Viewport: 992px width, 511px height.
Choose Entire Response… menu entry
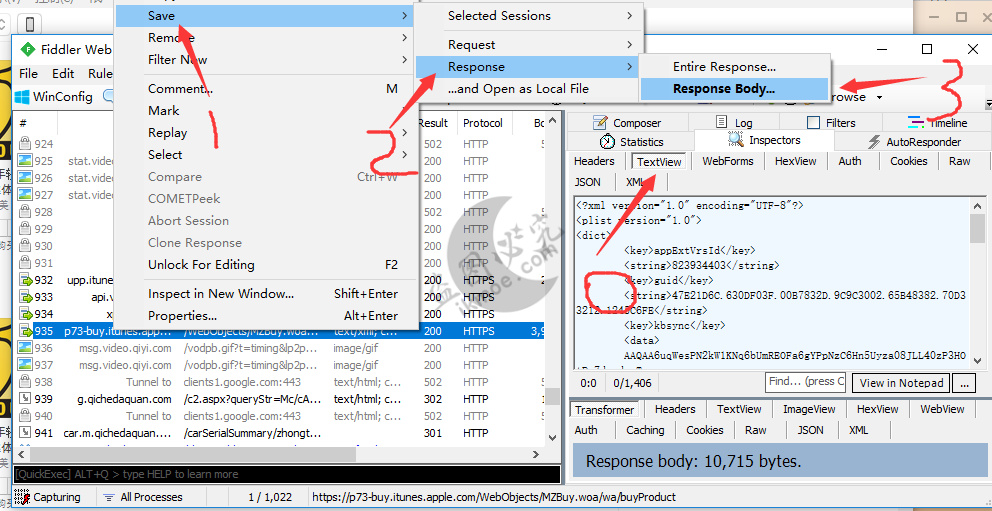point(734,66)
